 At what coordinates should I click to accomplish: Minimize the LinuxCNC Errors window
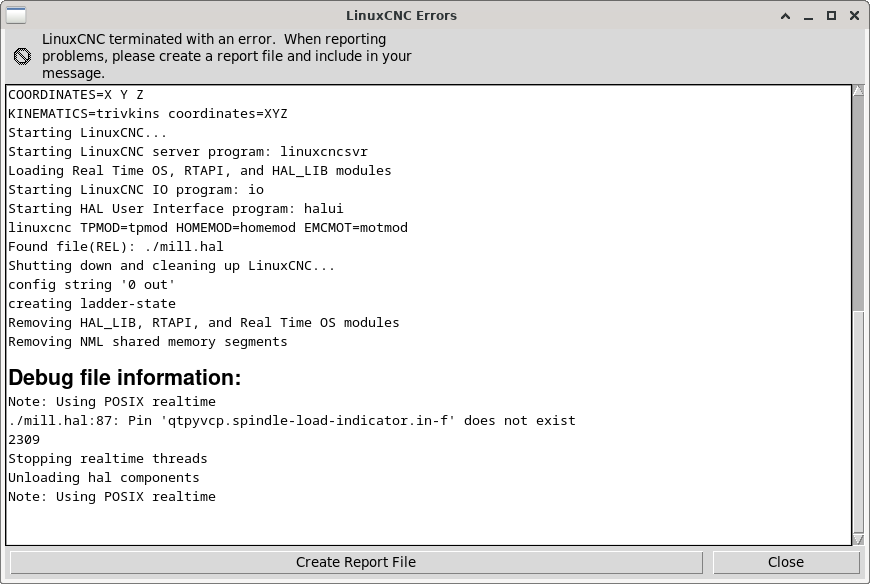[808, 16]
